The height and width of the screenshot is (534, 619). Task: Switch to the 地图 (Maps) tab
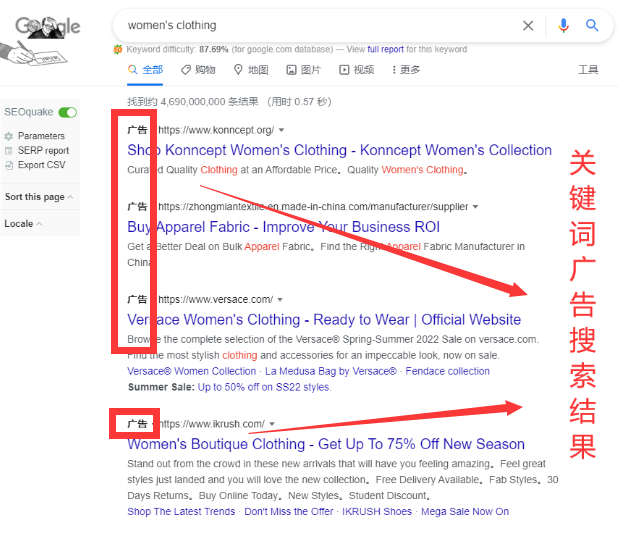pos(251,70)
